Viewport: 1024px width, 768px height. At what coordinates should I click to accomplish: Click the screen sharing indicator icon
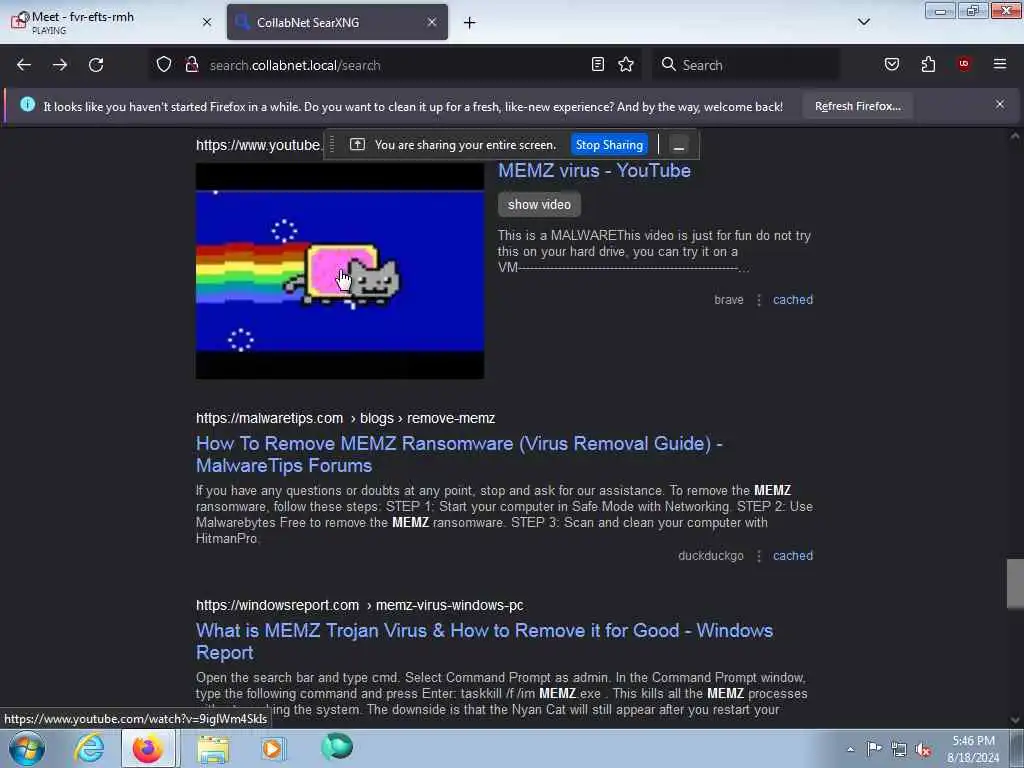(357, 144)
